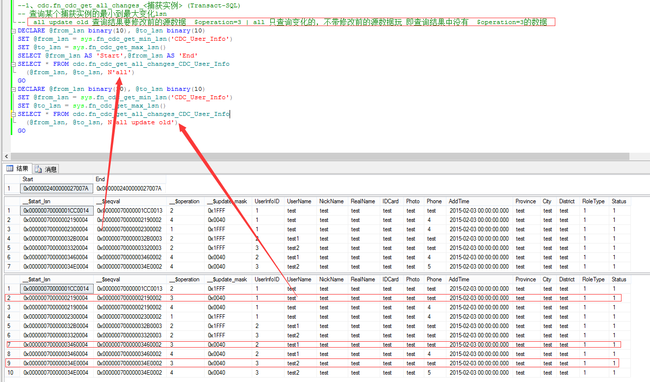650x382 pixels.
Task: Click __$operation cell in row 8 of 10-row grid
Action: [x=172, y=354]
